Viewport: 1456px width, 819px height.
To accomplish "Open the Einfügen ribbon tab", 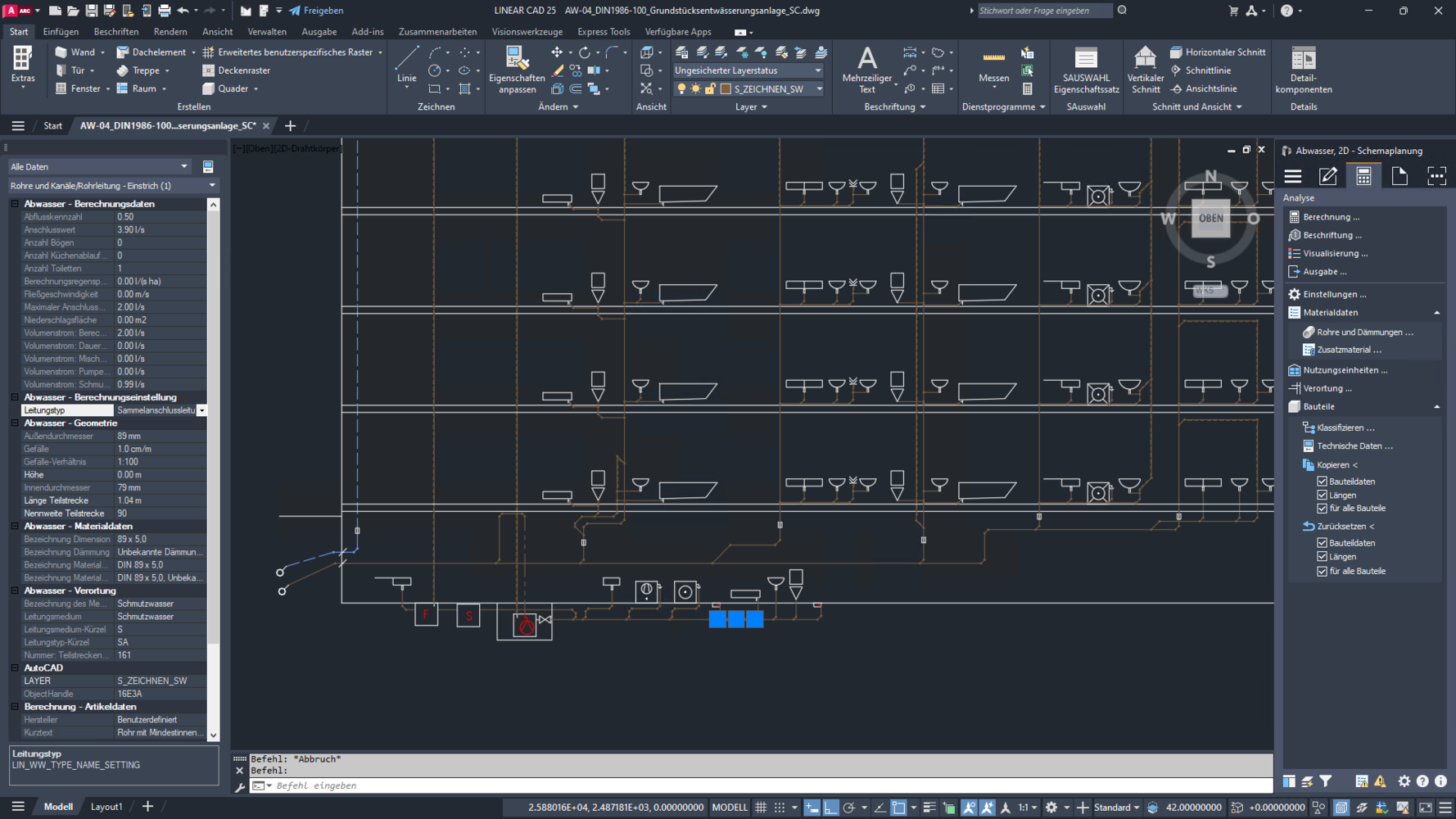I will 61,32.
